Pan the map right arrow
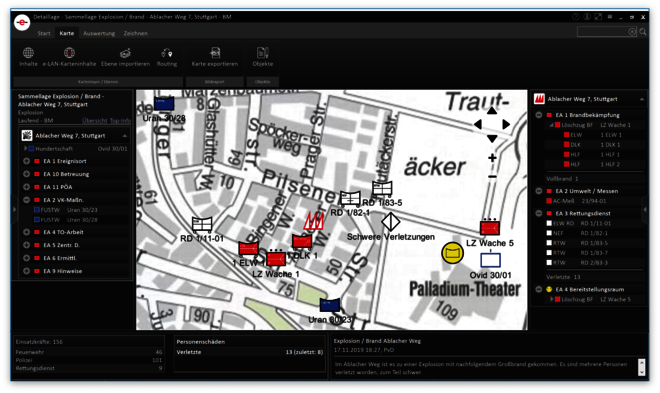The width and height of the screenshot is (660, 393). click(x=506, y=124)
